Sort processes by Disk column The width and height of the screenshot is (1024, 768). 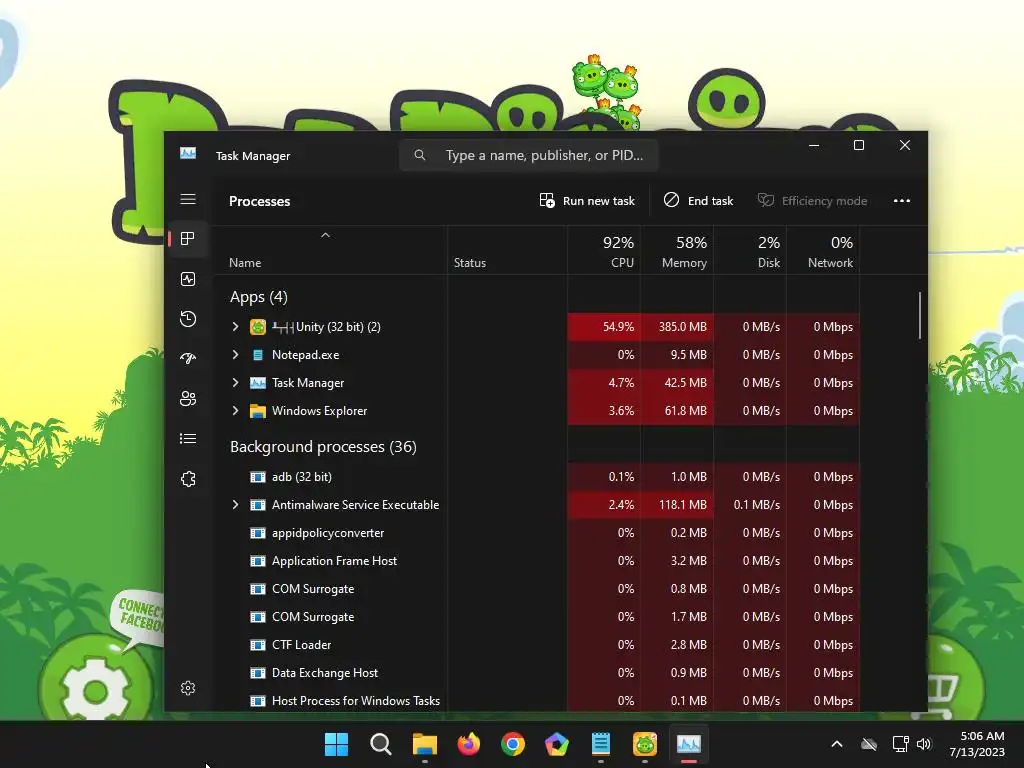(x=750, y=251)
